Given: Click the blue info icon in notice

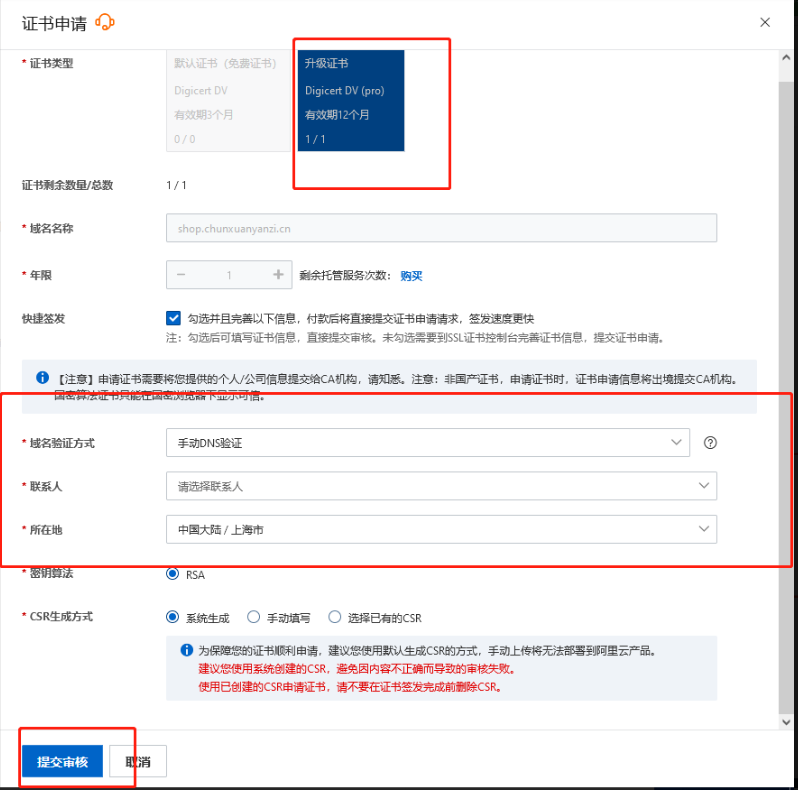Looking at the screenshot, I should [x=43, y=378].
